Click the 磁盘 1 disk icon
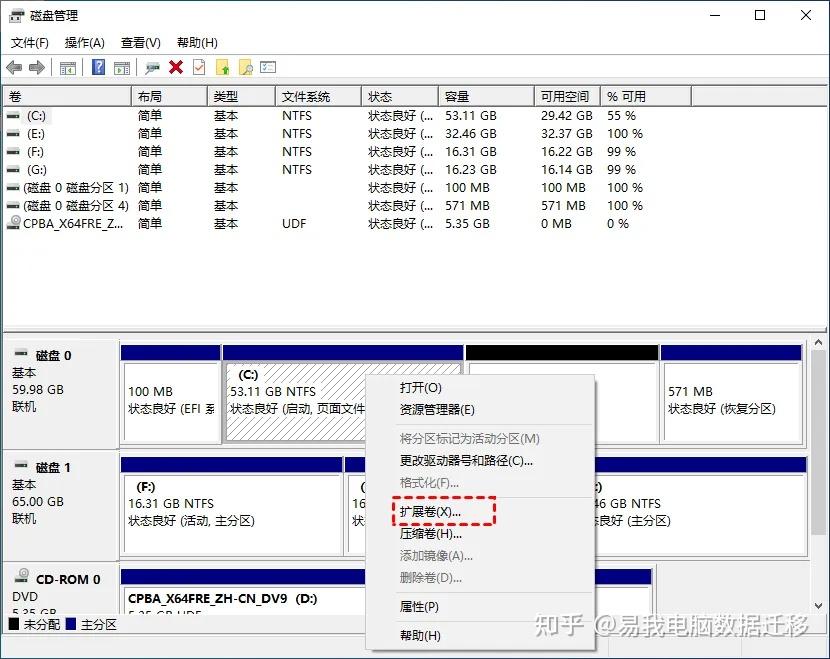The height and width of the screenshot is (659, 830). pos(21,465)
